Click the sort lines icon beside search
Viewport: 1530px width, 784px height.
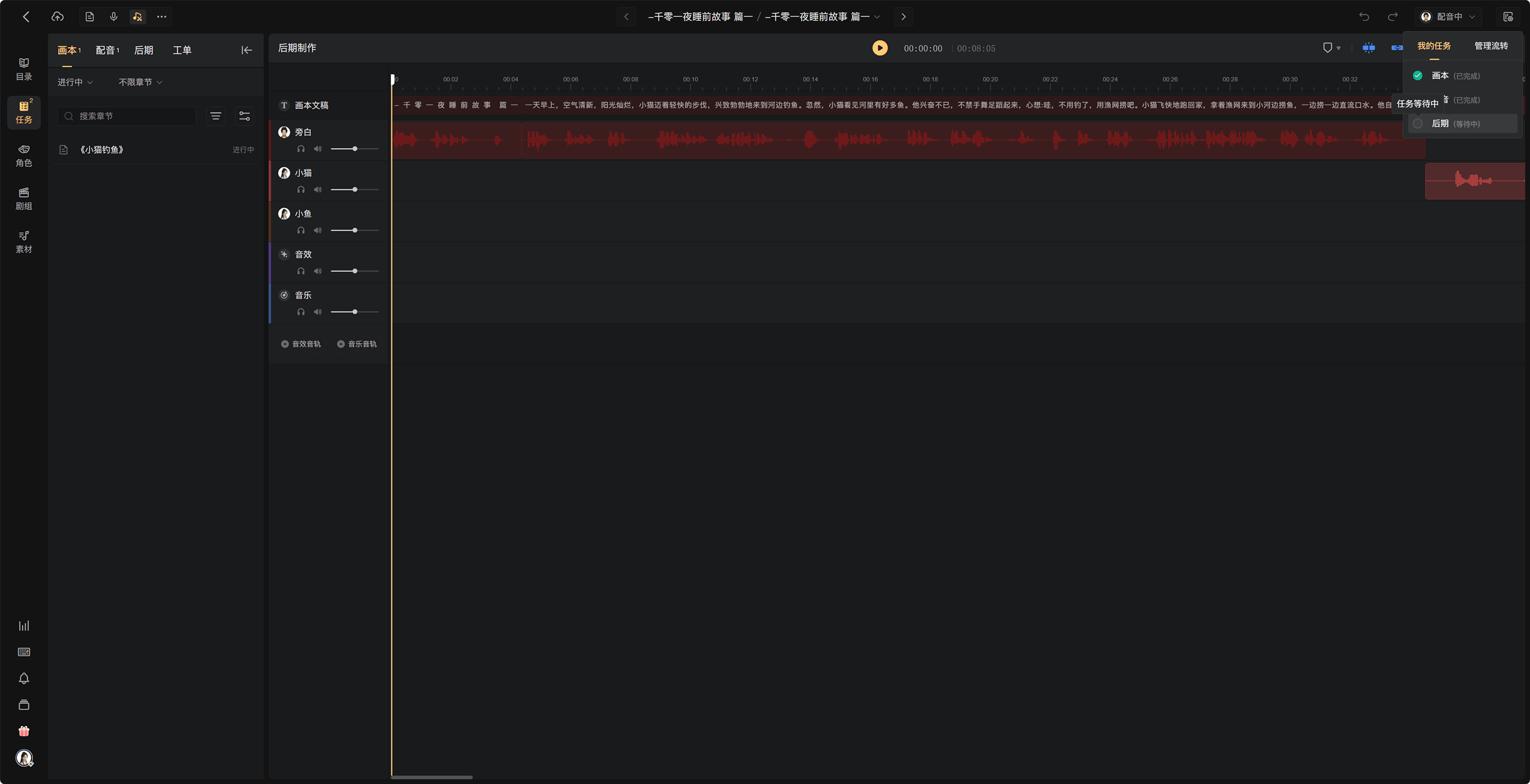click(216, 116)
